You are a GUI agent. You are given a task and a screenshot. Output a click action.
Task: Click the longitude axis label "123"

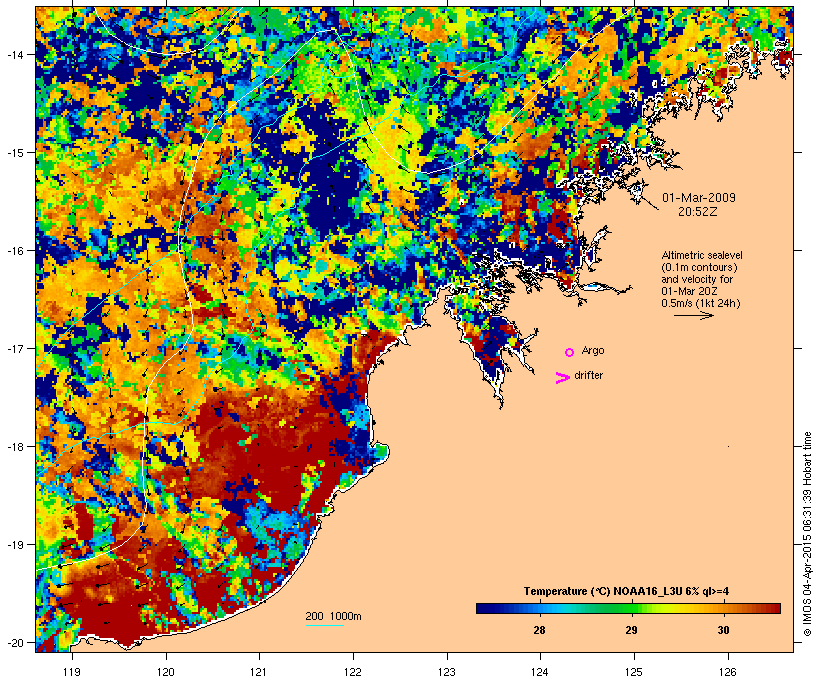(447, 672)
